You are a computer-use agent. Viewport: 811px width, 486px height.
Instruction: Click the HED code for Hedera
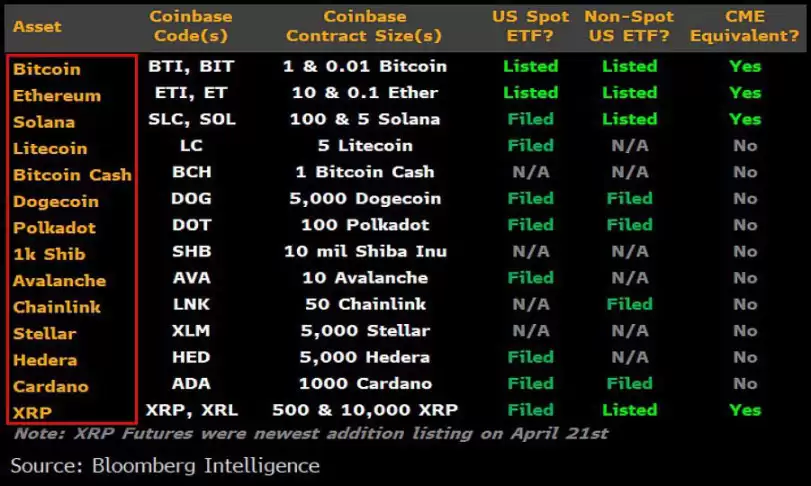point(191,357)
